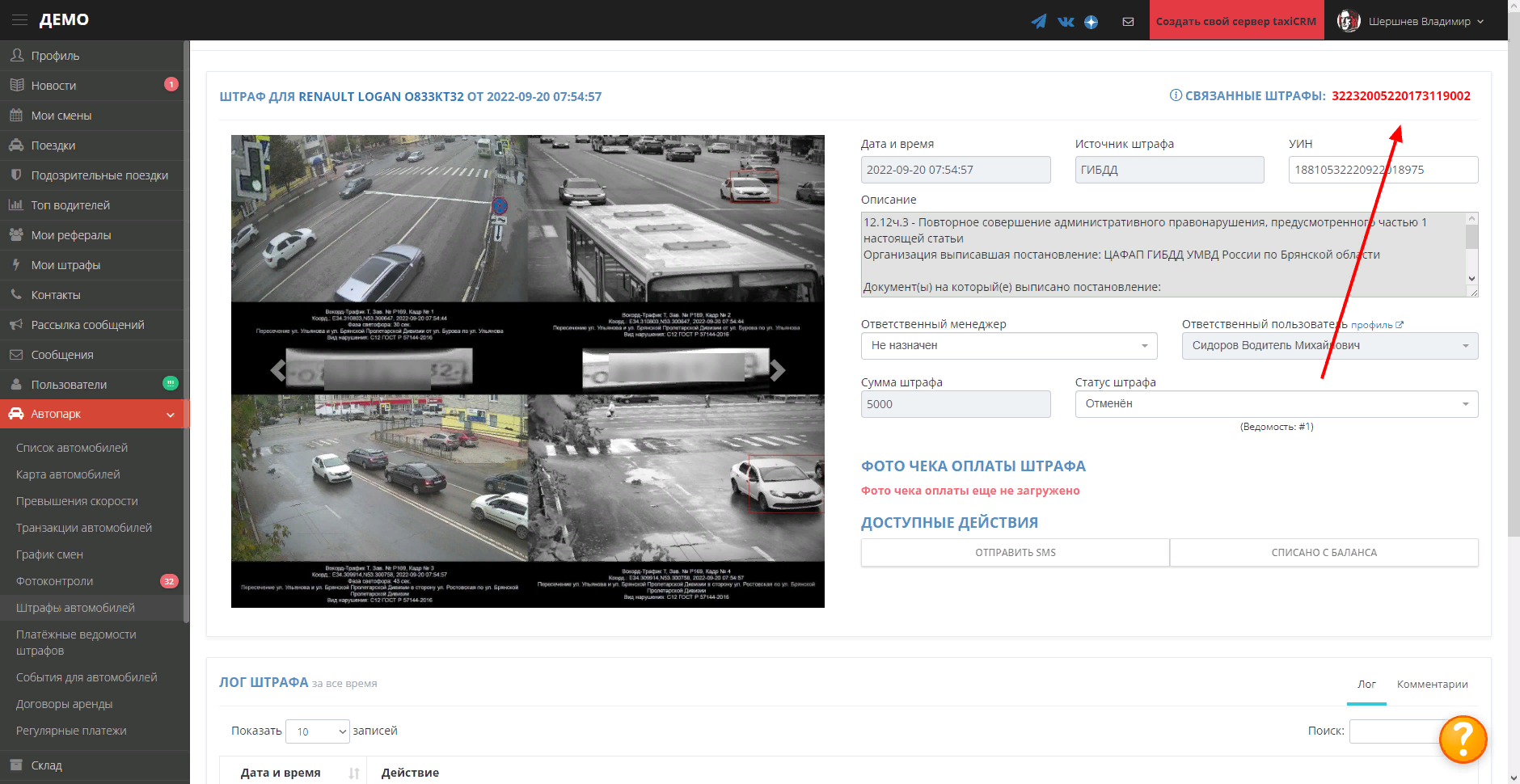Image resolution: width=1520 pixels, height=784 pixels.
Task: Click description scrollbar down arrow
Action: (x=1471, y=279)
